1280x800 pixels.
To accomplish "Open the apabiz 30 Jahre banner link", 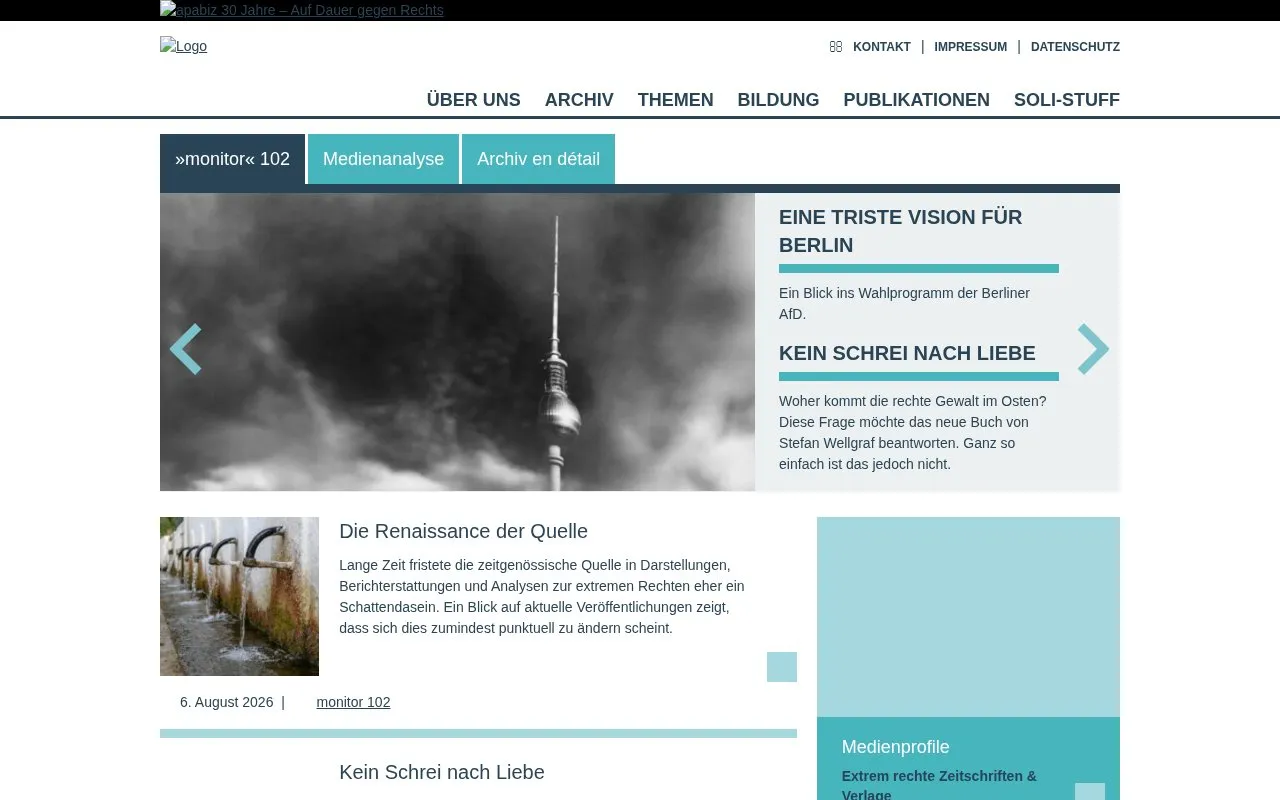I will coord(302,10).
